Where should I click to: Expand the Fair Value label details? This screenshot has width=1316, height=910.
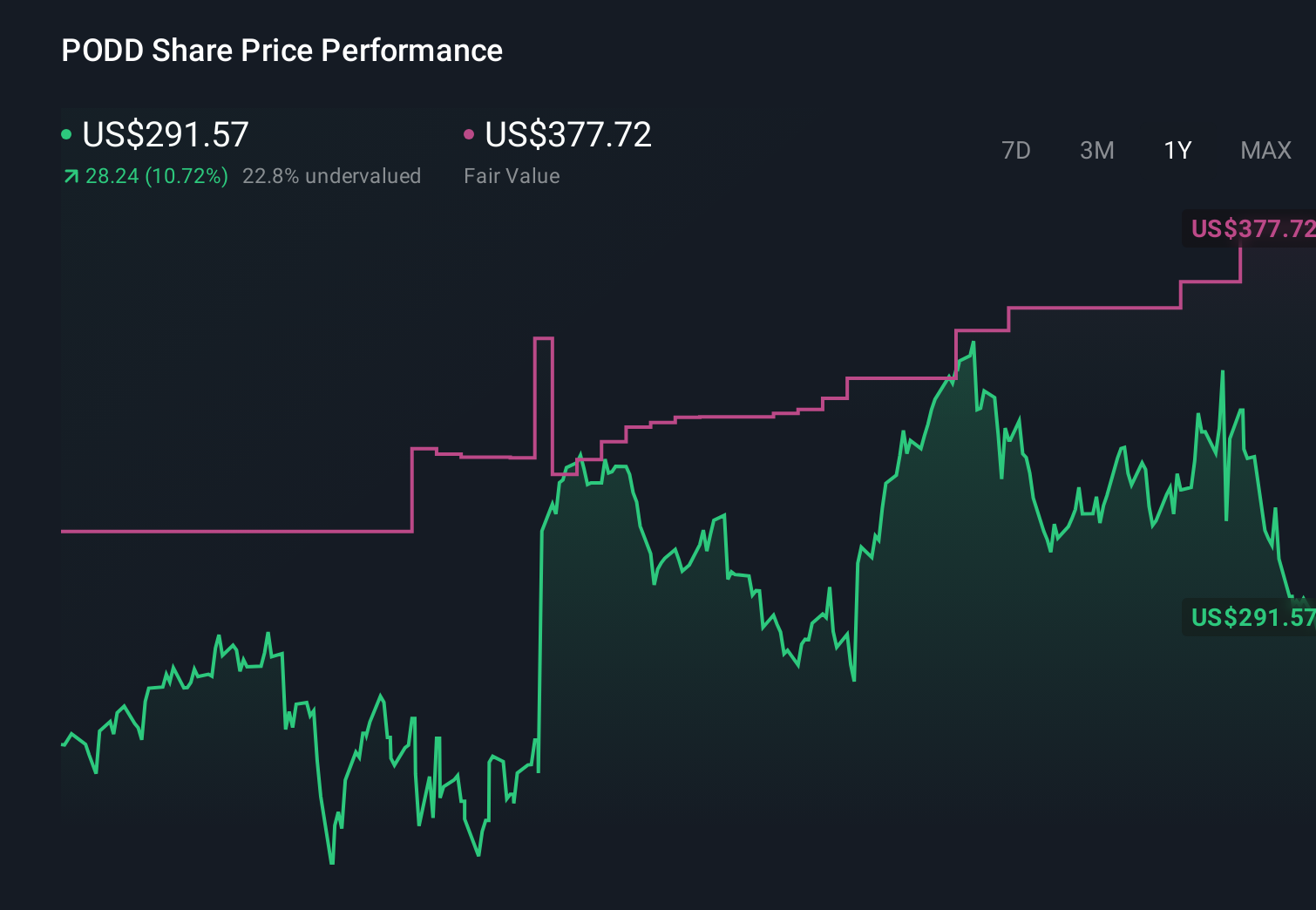coord(512,175)
